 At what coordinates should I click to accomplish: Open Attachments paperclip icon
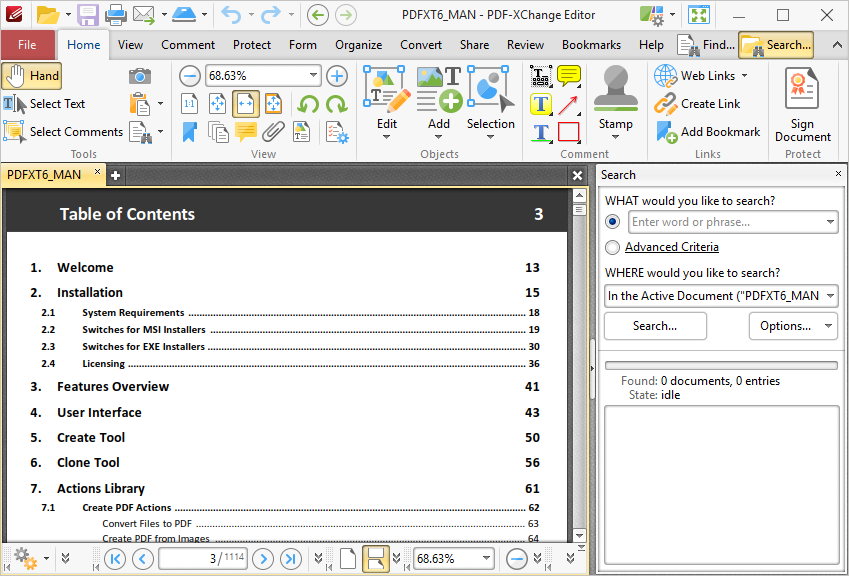click(x=273, y=132)
